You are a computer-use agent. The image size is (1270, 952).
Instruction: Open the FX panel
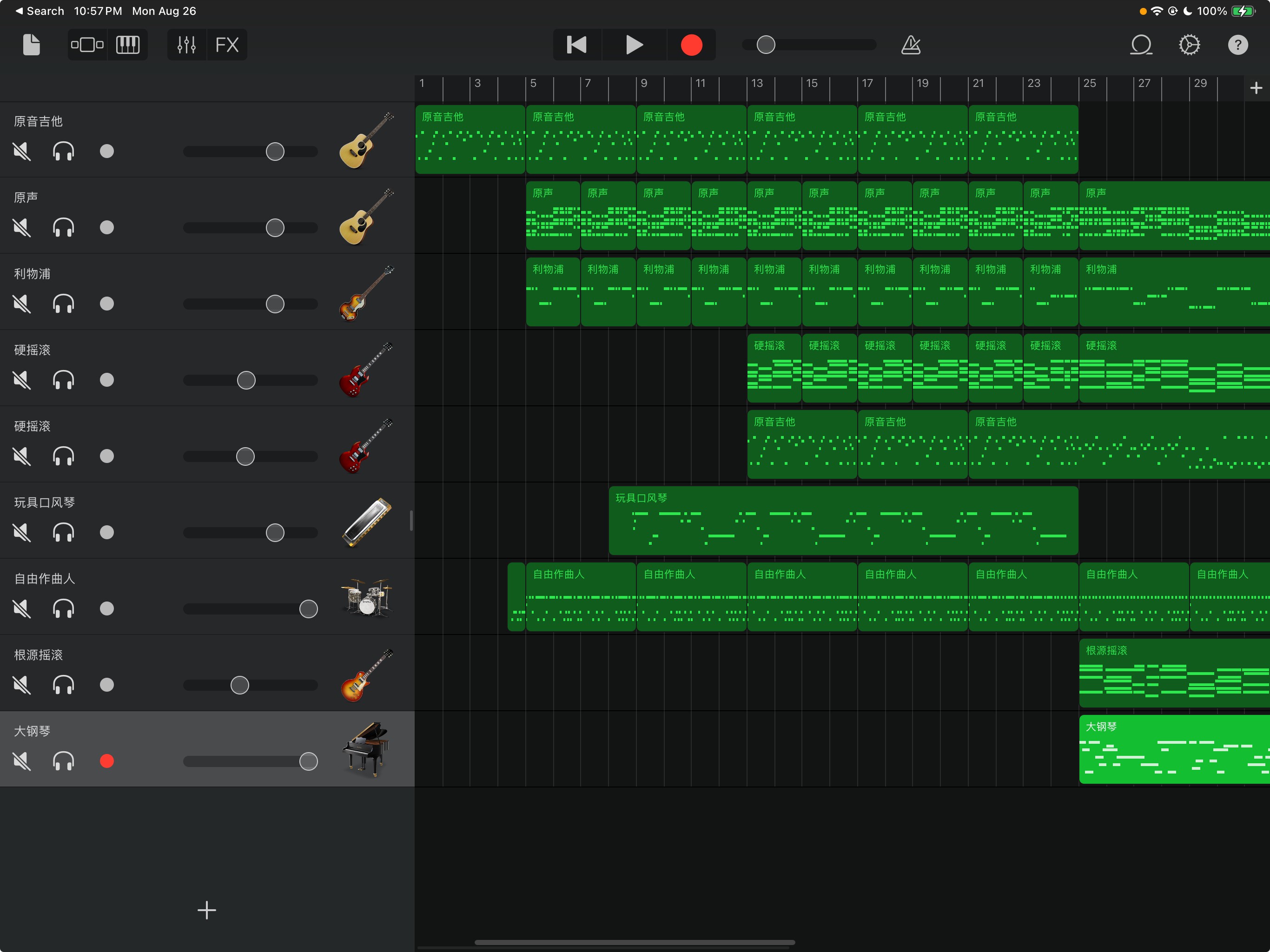227,45
